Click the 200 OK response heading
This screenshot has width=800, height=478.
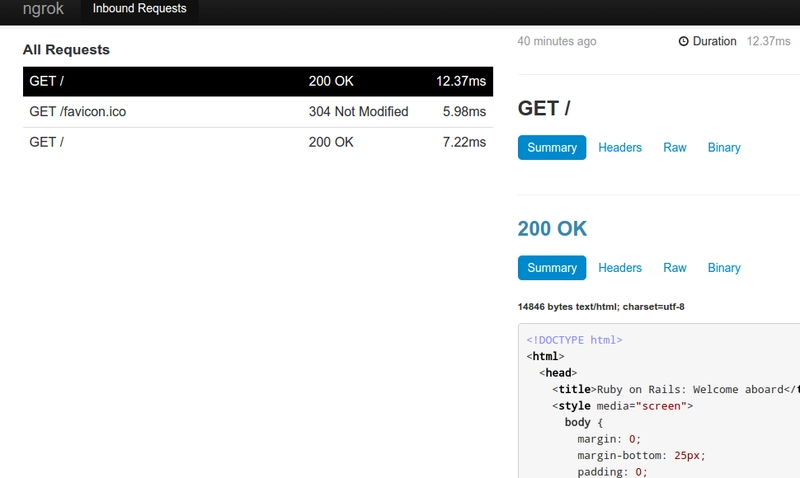pyautogui.click(x=552, y=229)
